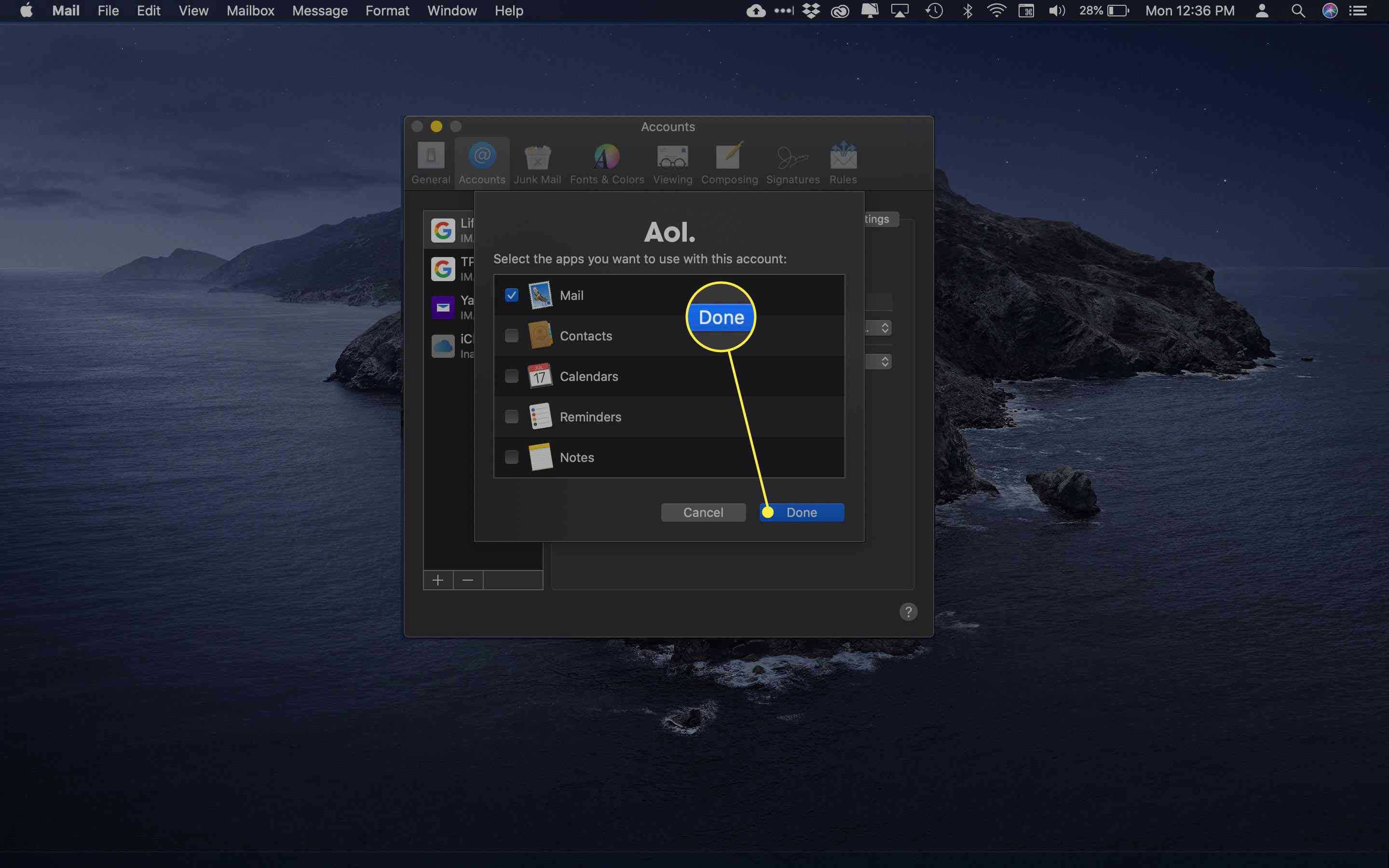
Task: Click the Mail app stamp icon
Action: tap(540, 295)
